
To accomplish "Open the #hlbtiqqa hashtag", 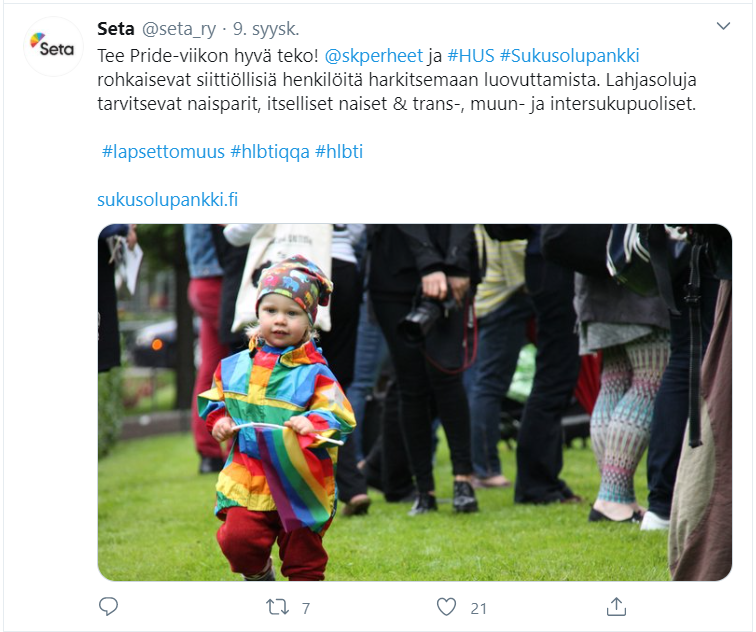I will pyautogui.click(x=270, y=152).
